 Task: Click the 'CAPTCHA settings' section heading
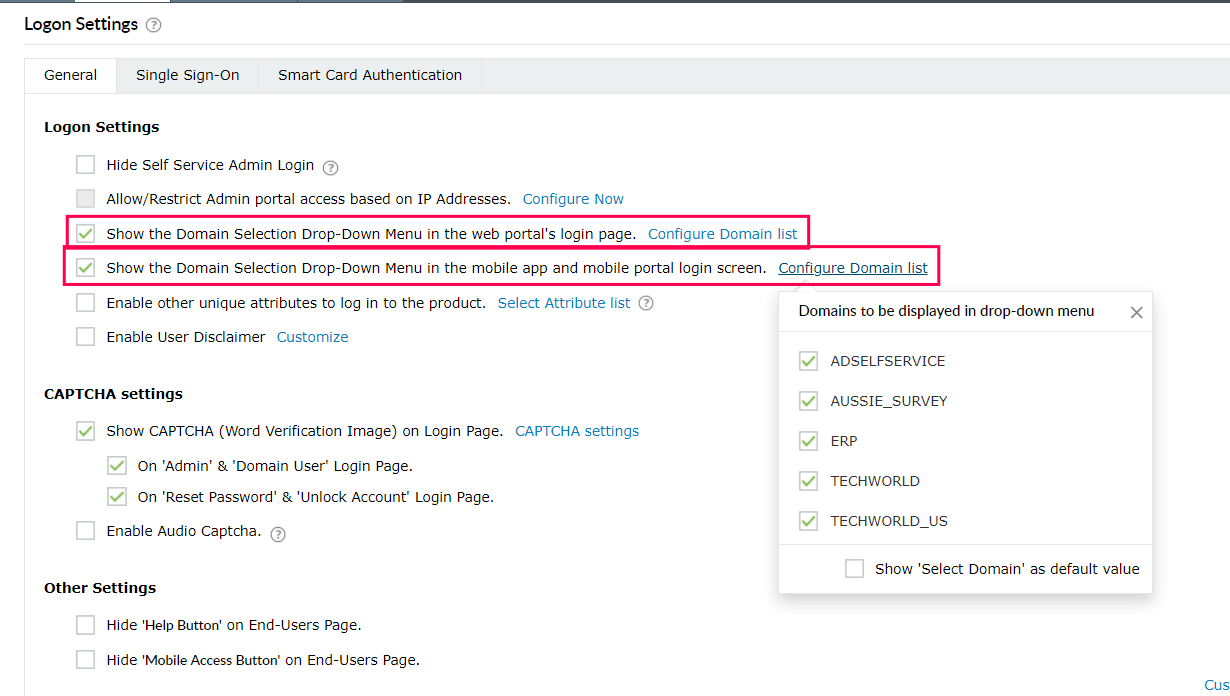[113, 394]
